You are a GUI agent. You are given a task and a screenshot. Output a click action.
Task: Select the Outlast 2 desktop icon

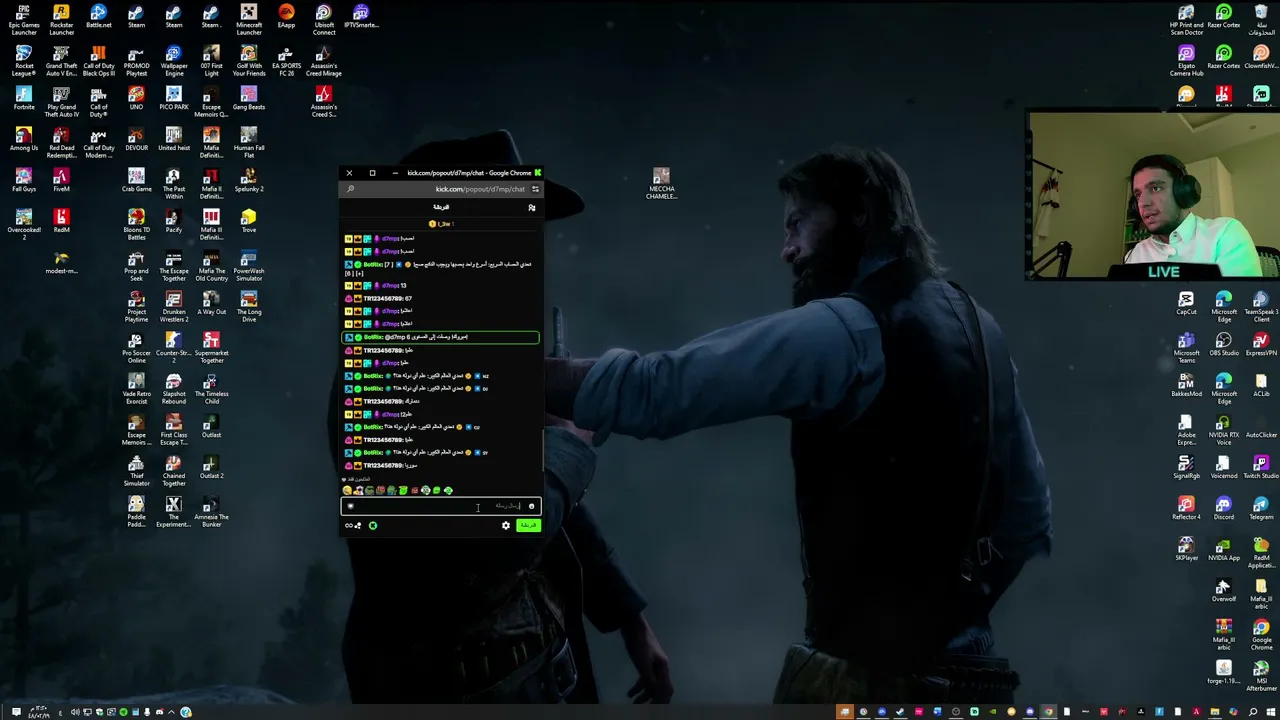(211, 467)
